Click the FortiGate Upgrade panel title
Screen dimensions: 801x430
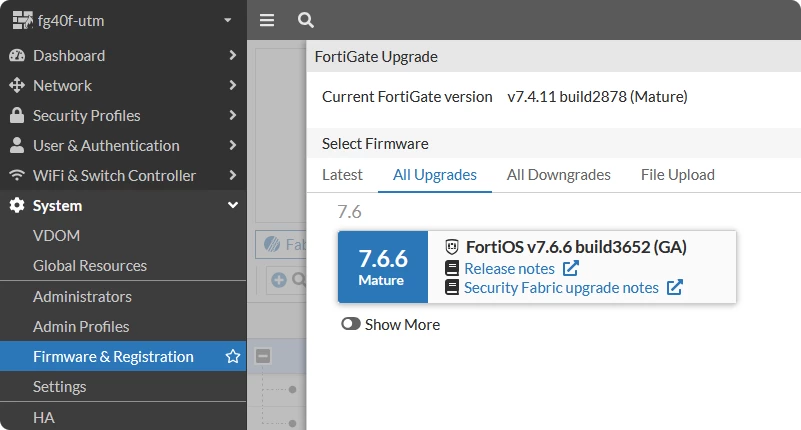(x=376, y=57)
